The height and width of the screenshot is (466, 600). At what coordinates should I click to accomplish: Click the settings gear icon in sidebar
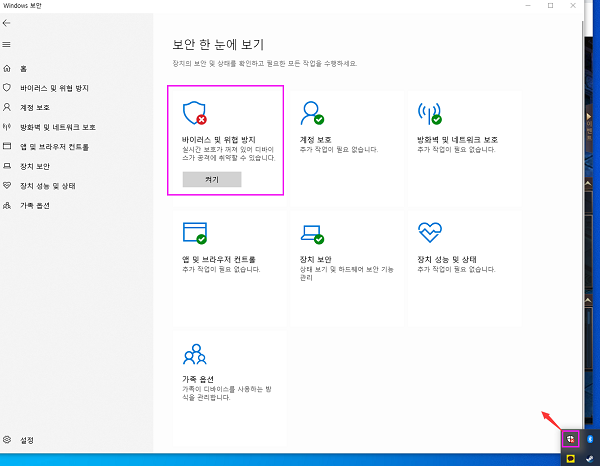[x=7, y=440]
